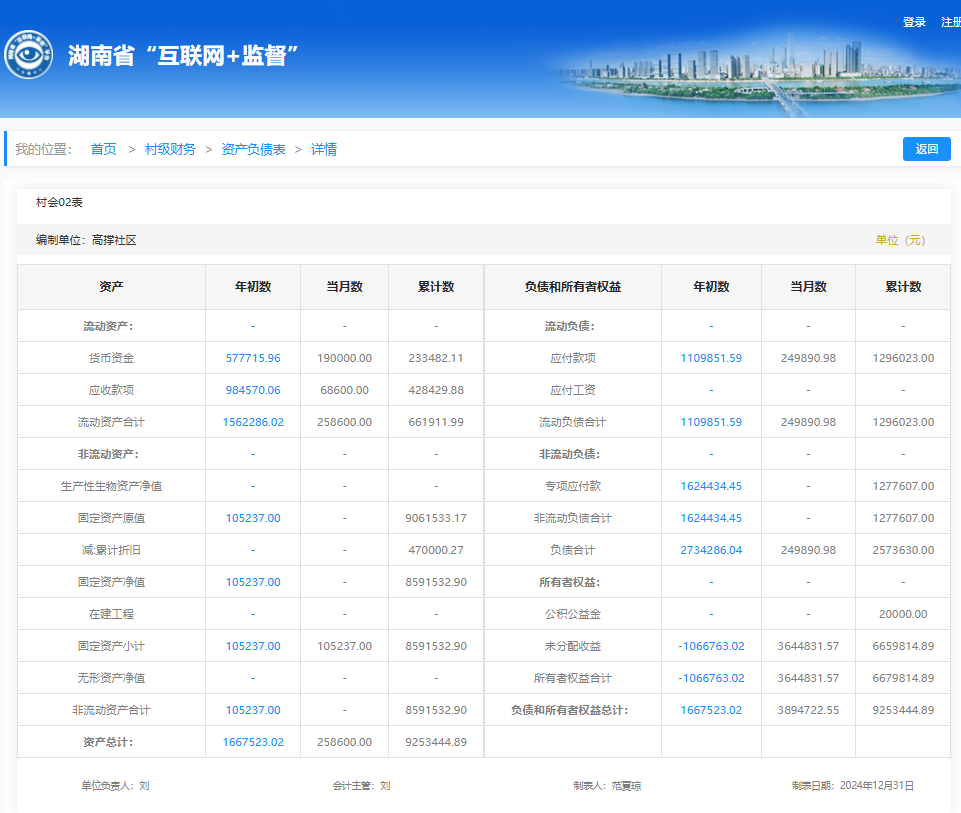The width and height of the screenshot is (961, 813).
Task: Select the 公积公益金 row label
Action: [572, 614]
